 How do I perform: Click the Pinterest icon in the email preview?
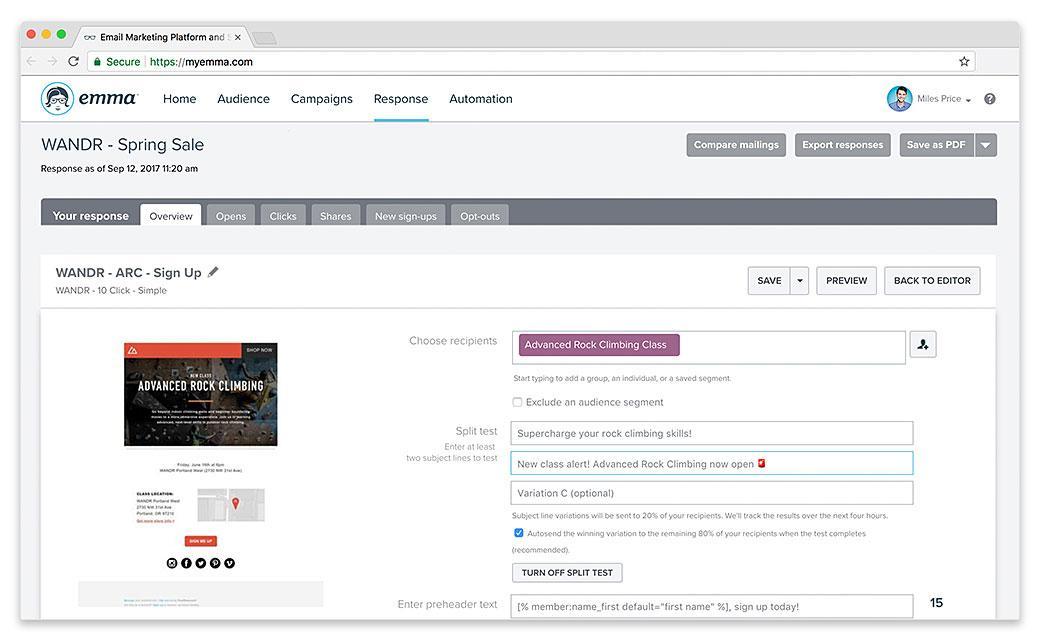click(x=215, y=562)
